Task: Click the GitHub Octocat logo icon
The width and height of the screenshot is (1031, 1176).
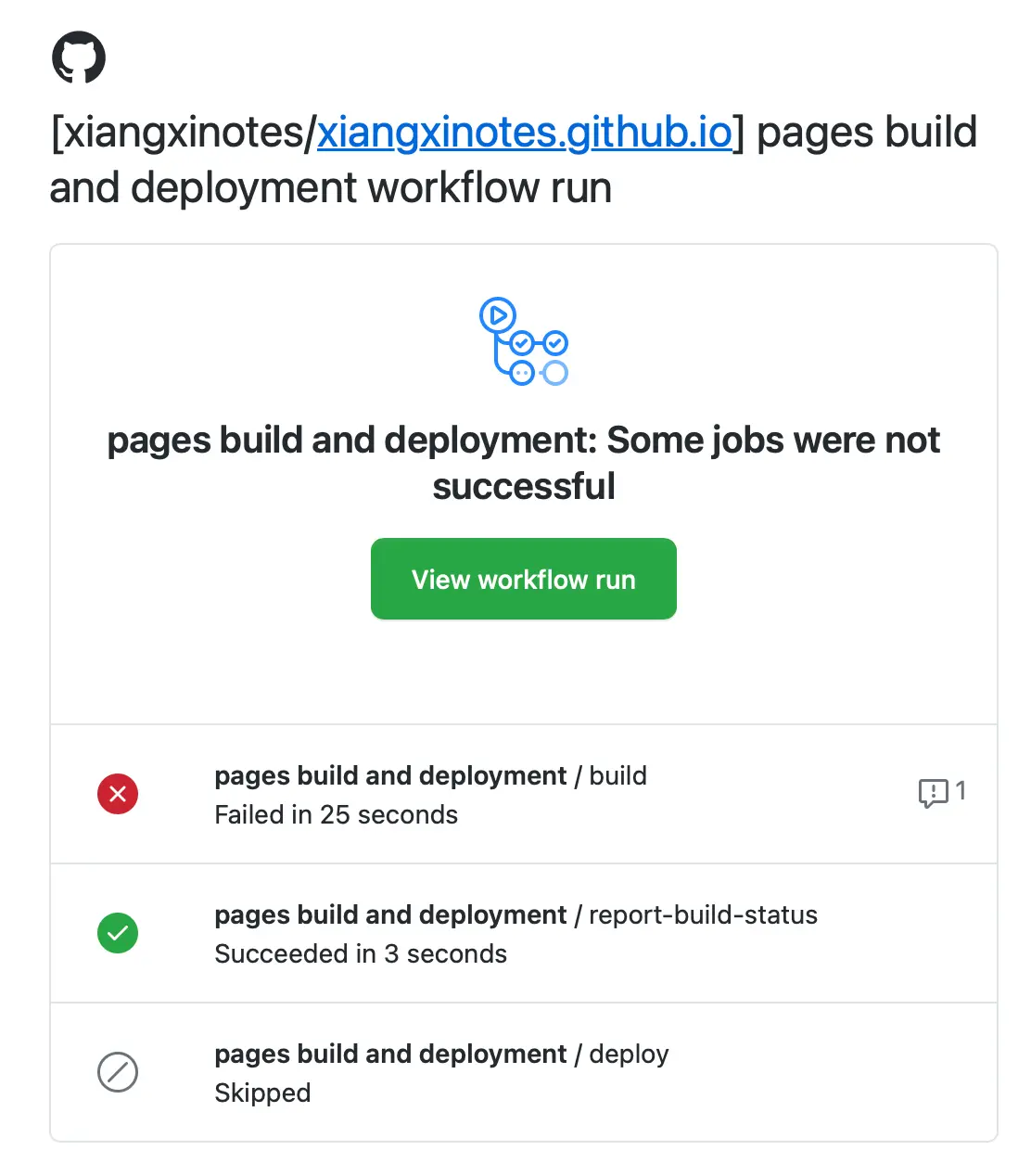Action: click(81, 57)
